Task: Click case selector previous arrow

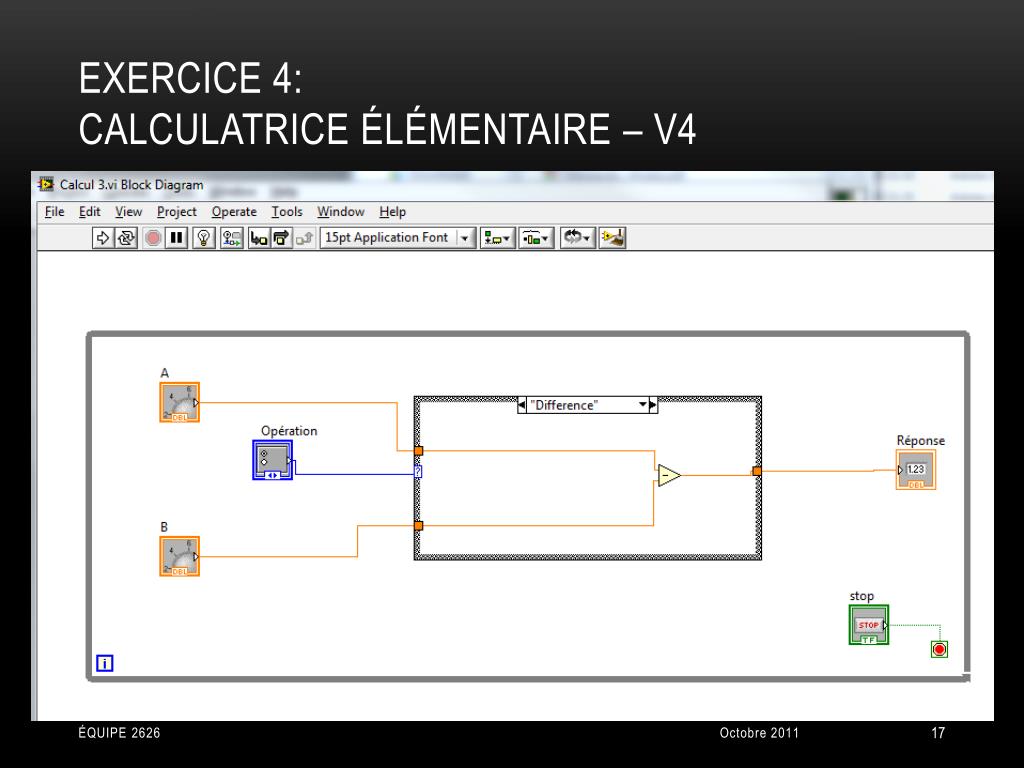Action: point(522,405)
